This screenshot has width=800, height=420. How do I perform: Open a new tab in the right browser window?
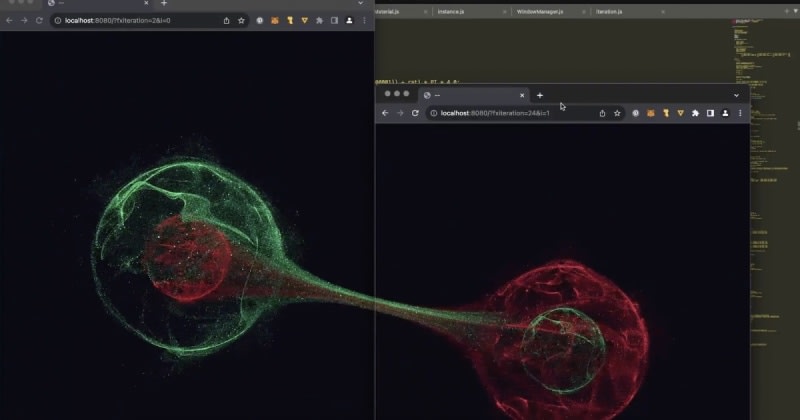coord(540,95)
